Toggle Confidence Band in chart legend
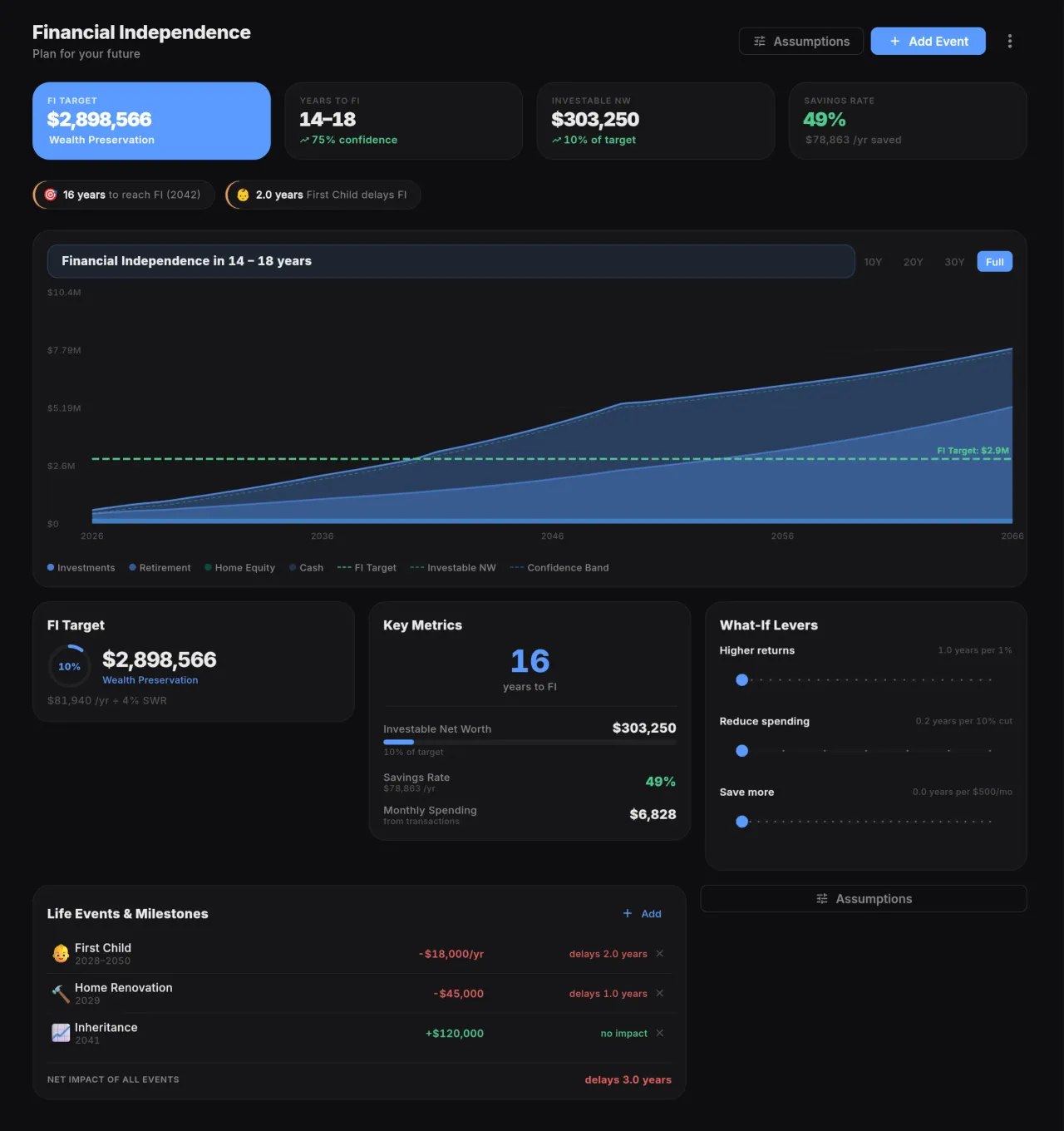The height and width of the screenshot is (1131, 1064). coord(559,568)
